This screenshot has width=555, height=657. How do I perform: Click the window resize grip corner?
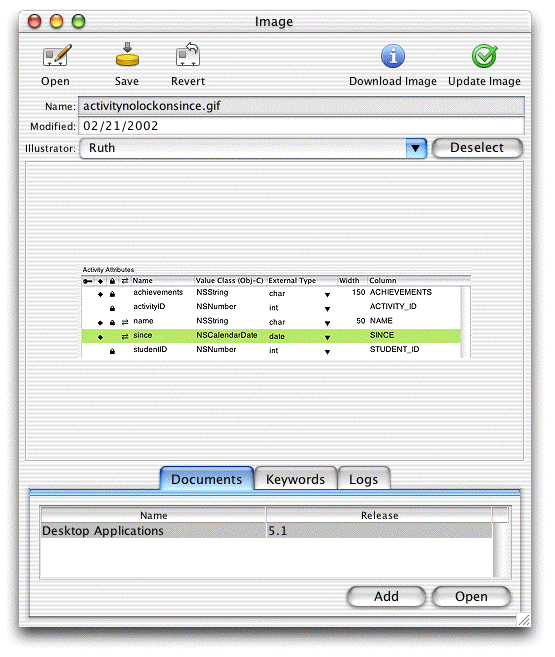tap(524, 619)
